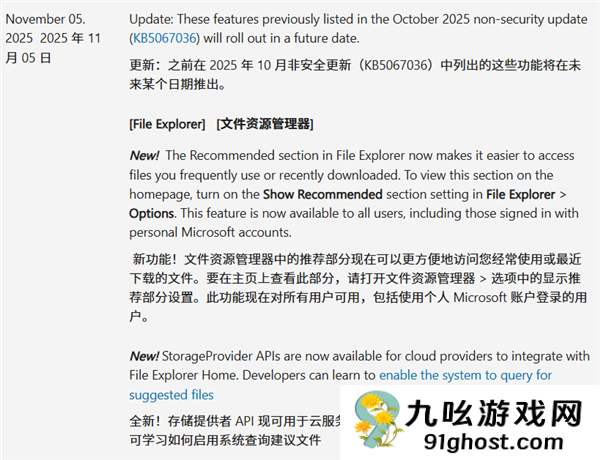The height and width of the screenshot is (460, 600).
Task: Click the '[文件资源管理器]' heading
Action: click(265, 124)
